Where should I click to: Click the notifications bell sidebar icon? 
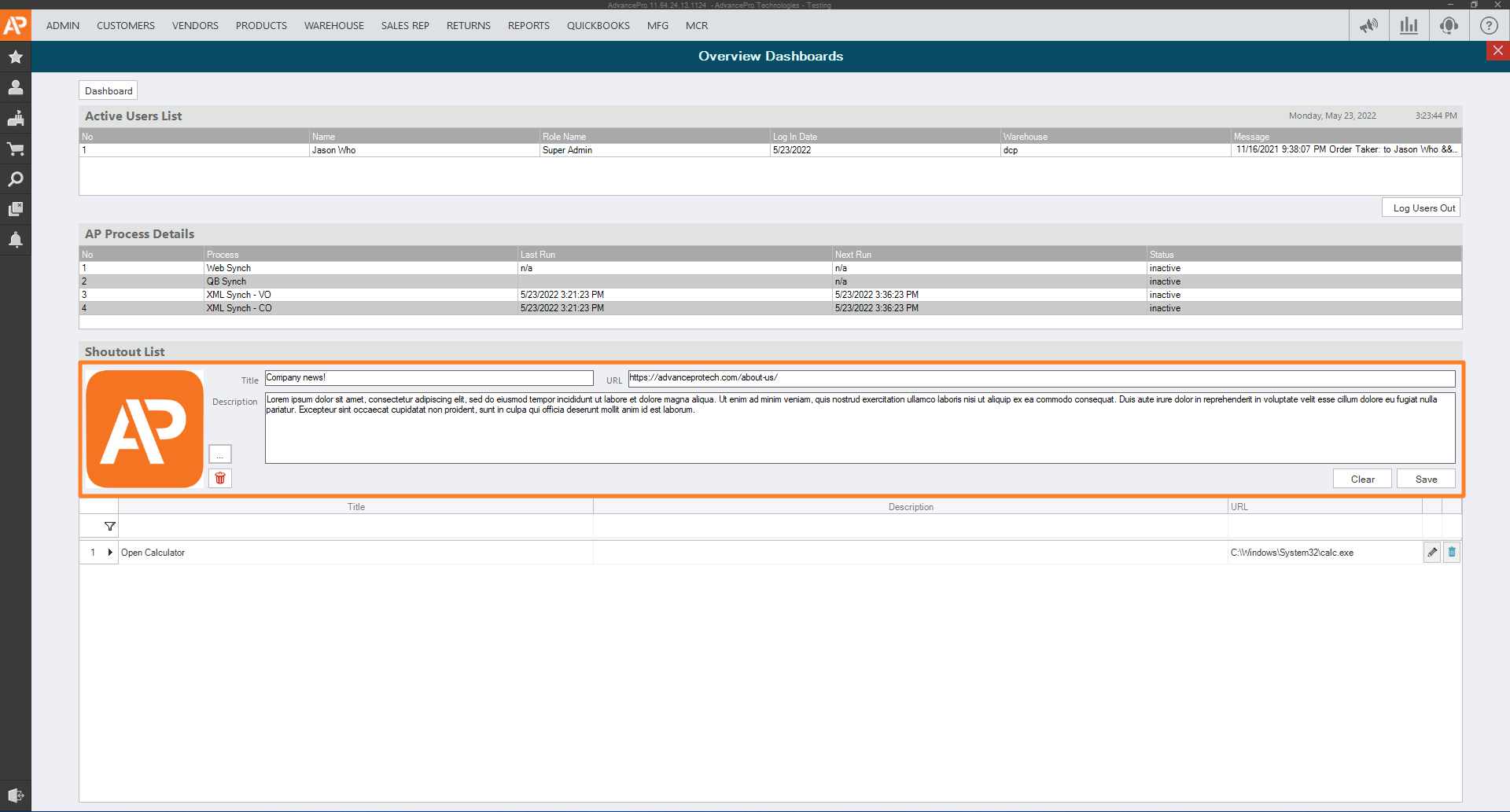coord(15,240)
